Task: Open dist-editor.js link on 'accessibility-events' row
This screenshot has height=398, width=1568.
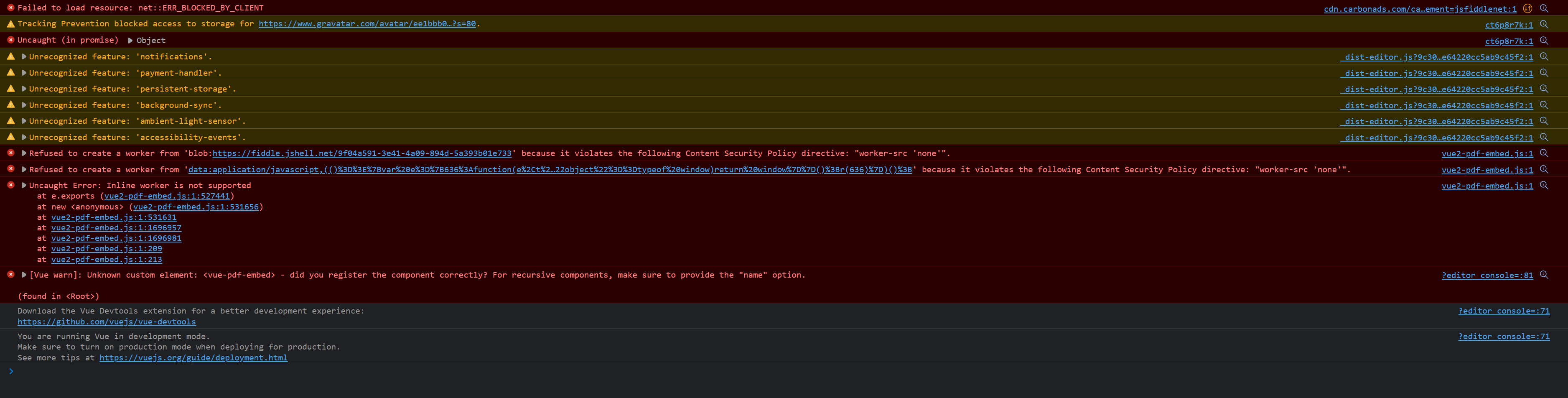Action: (x=1436, y=138)
